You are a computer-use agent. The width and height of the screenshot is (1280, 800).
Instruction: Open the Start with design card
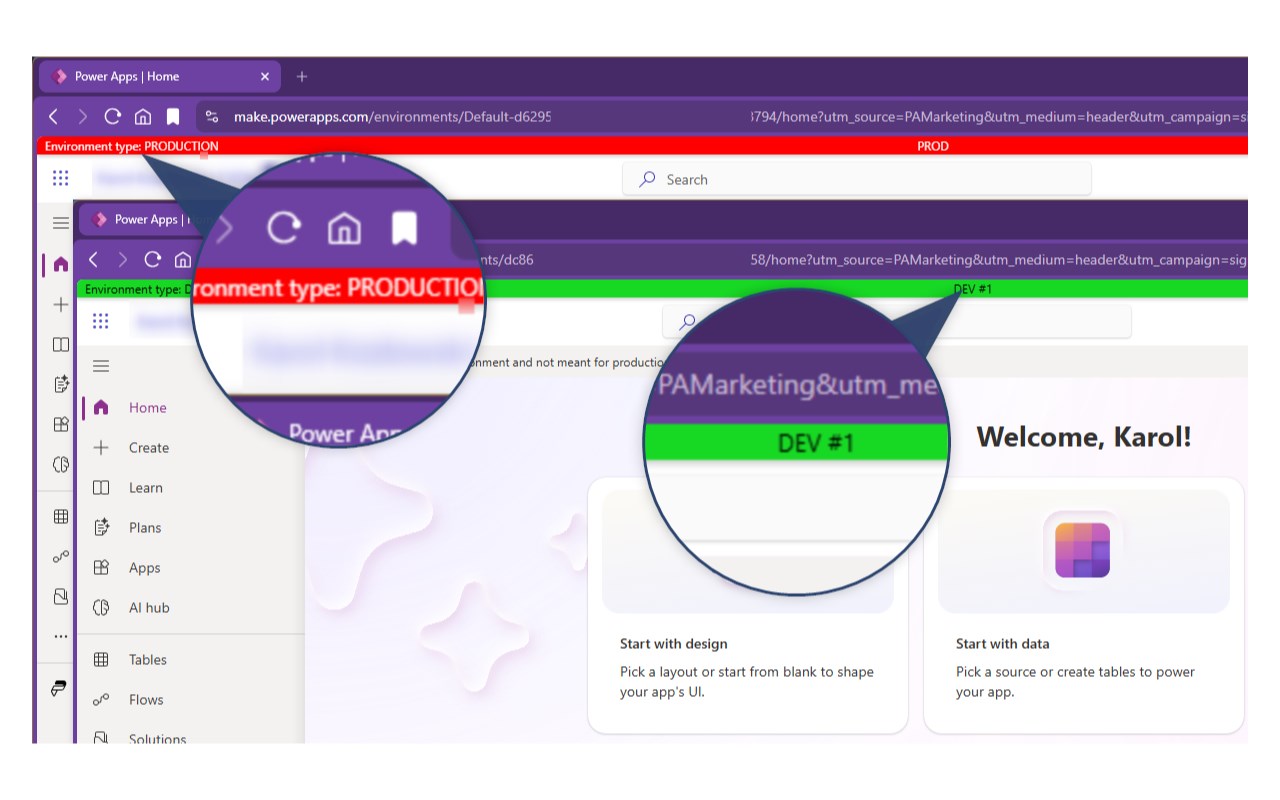pos(748,606)
